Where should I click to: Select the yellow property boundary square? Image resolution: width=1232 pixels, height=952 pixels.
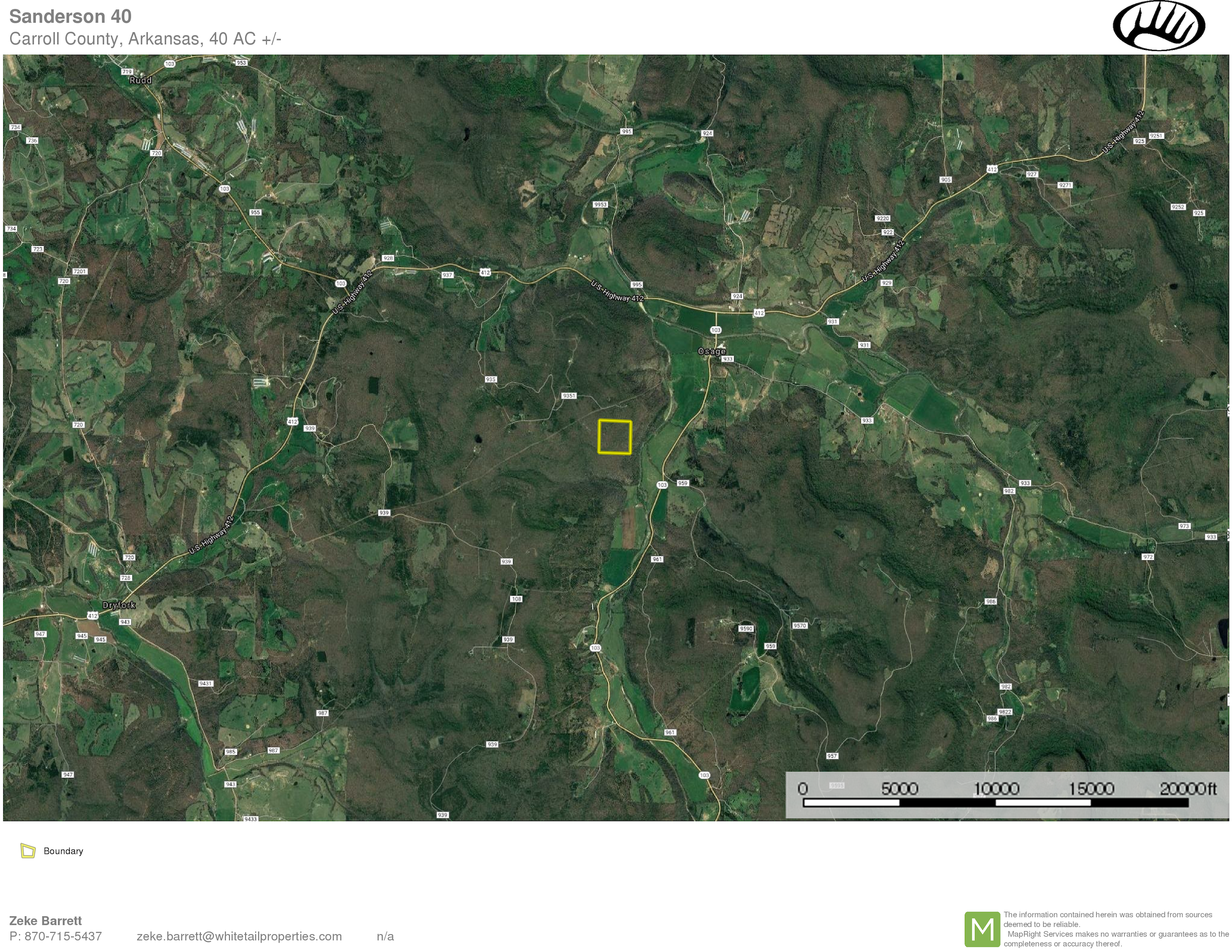pyautogui.click(x=614, y=437)
